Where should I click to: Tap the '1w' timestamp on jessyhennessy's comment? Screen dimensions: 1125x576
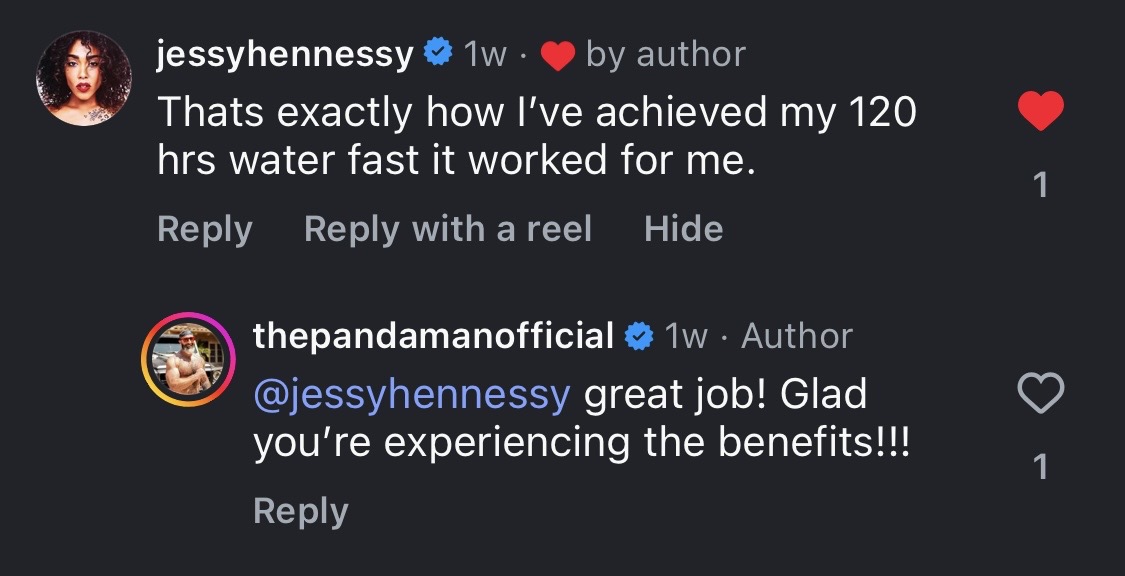click(486, 55)
